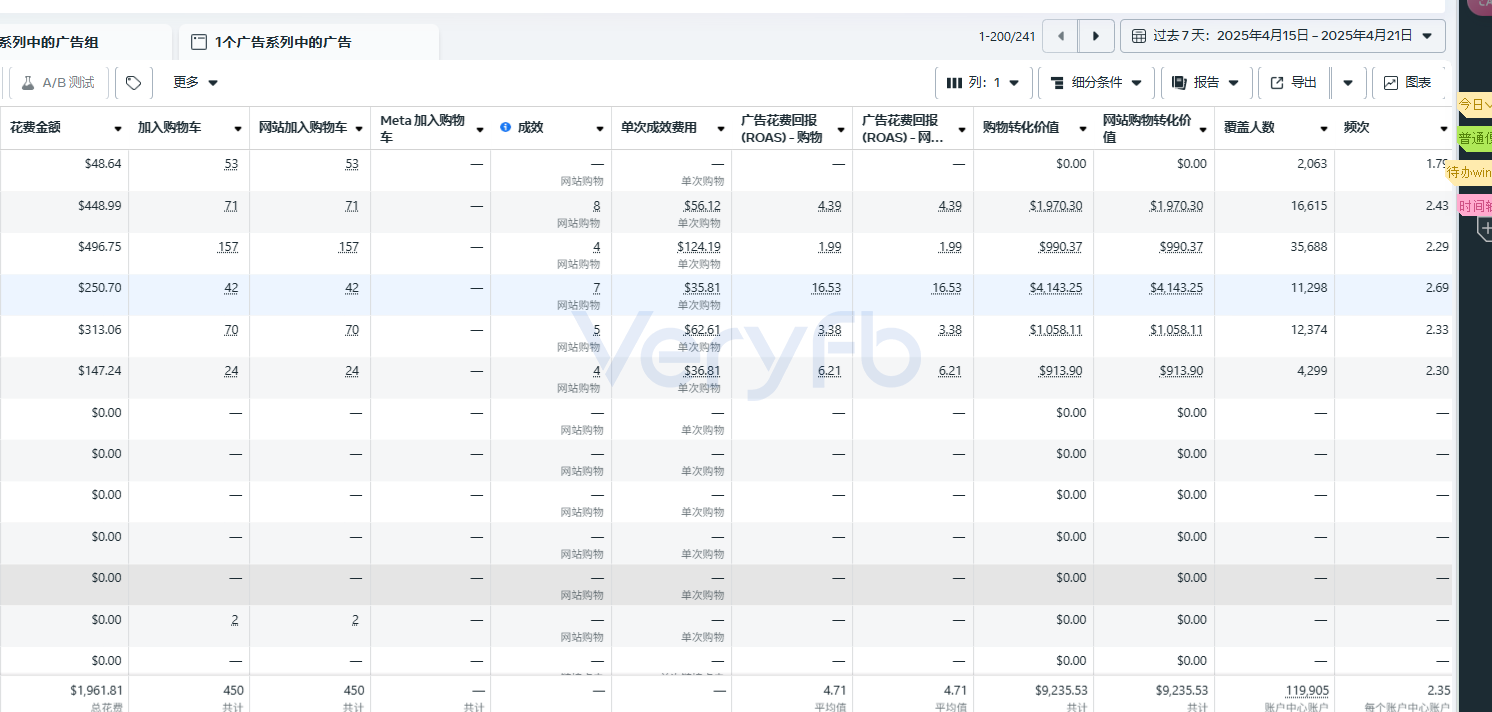Open the linked result value 8
The height and width of the screenshot is (712, 1492).
pos(596,206)
